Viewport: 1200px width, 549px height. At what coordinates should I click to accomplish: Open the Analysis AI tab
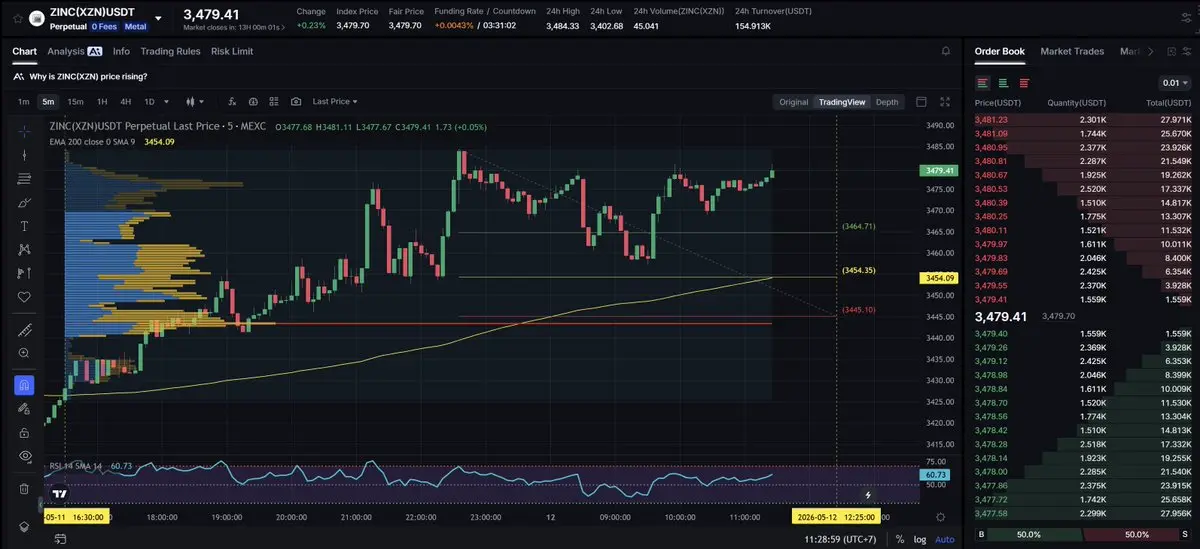[75, 51]
